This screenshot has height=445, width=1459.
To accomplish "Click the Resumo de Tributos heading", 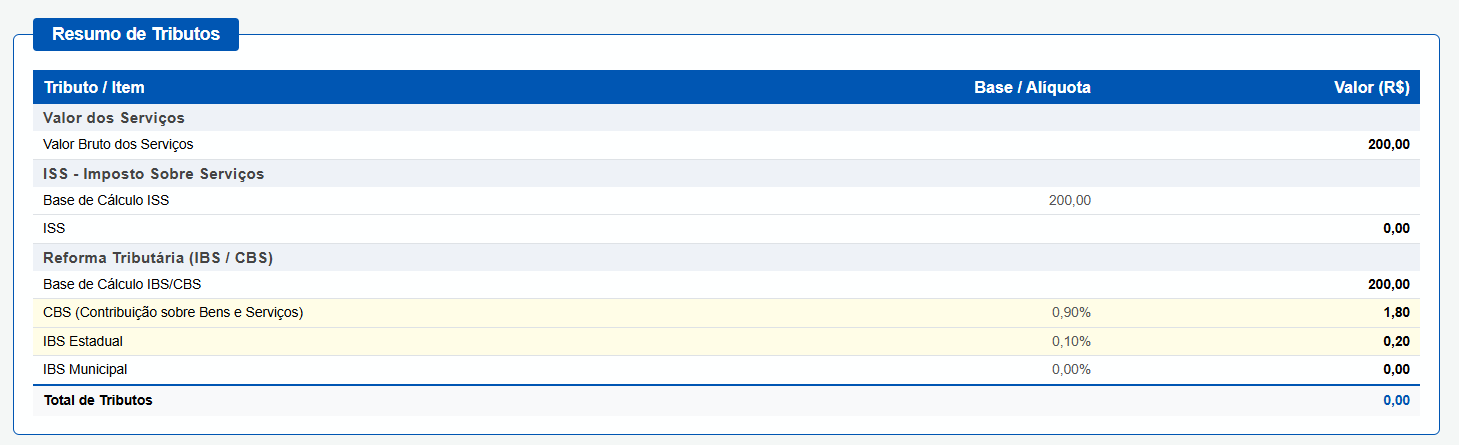I will point(136,34).
